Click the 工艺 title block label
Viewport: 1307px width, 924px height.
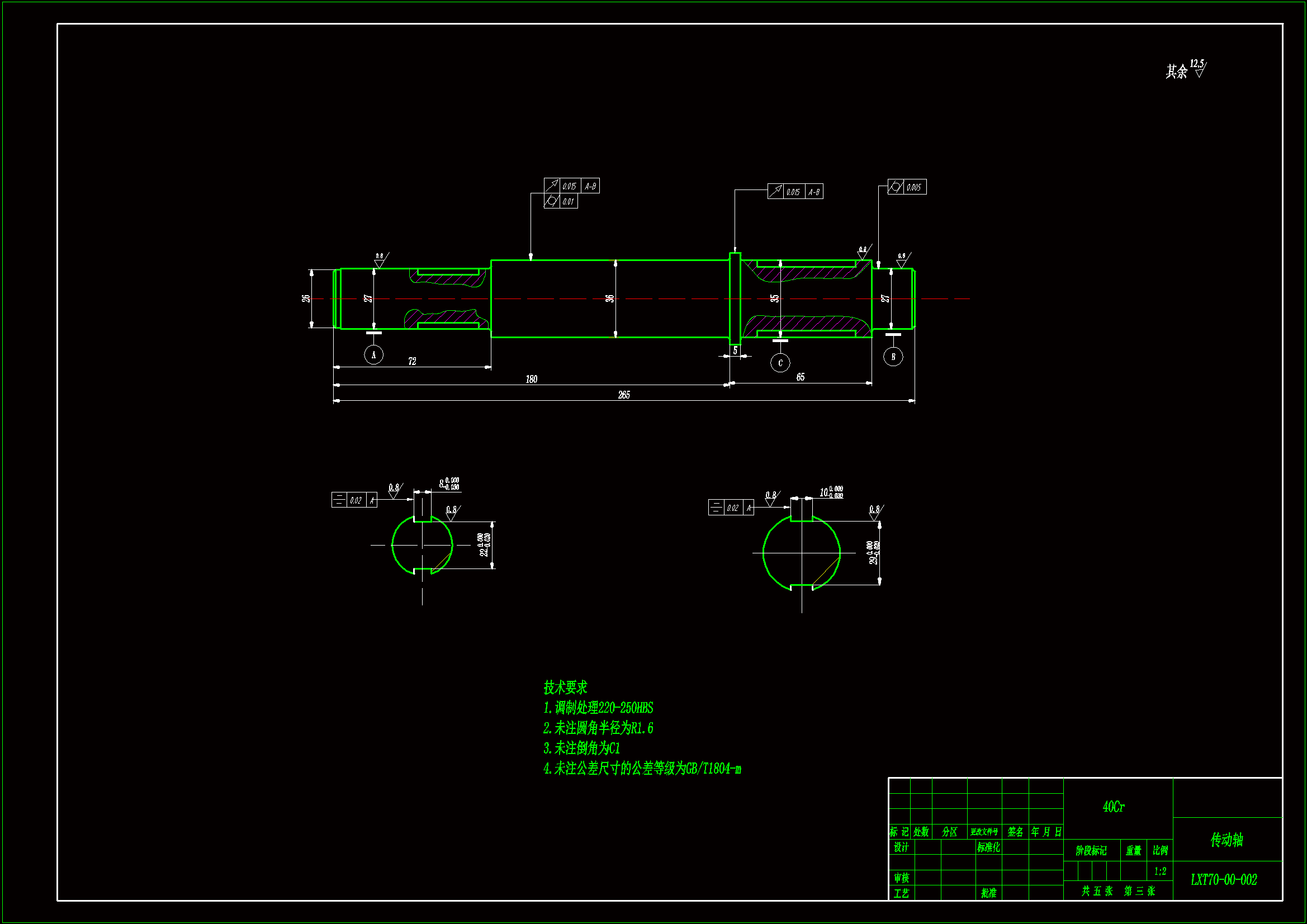(901, 893)
